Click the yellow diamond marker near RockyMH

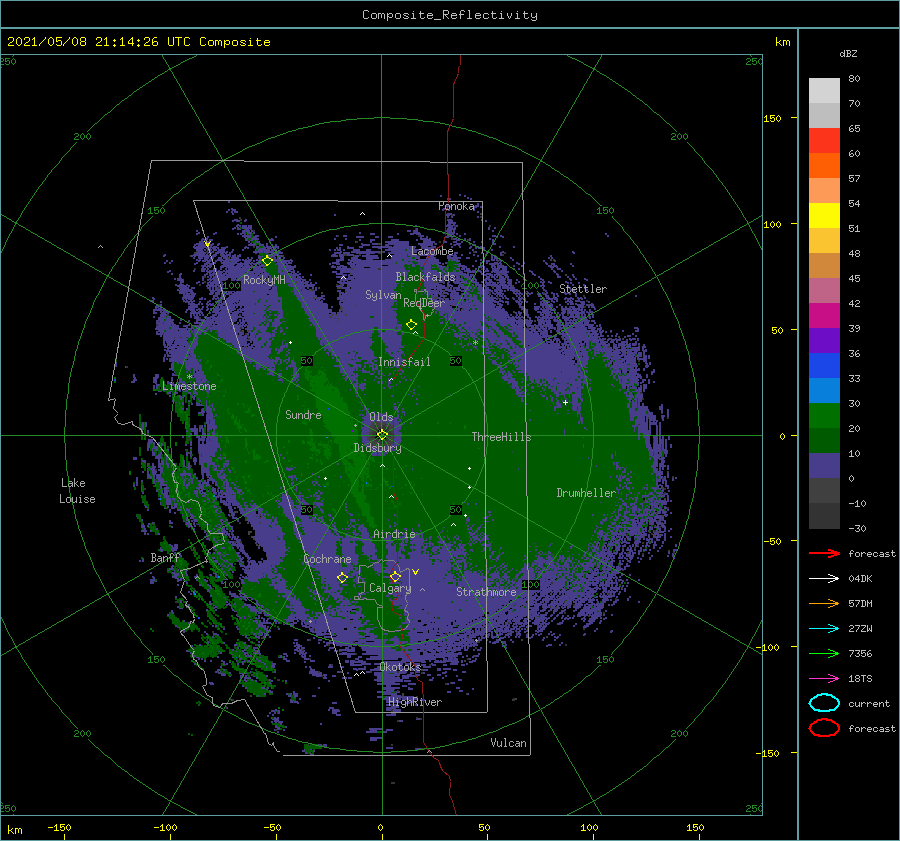coord(267,261)
